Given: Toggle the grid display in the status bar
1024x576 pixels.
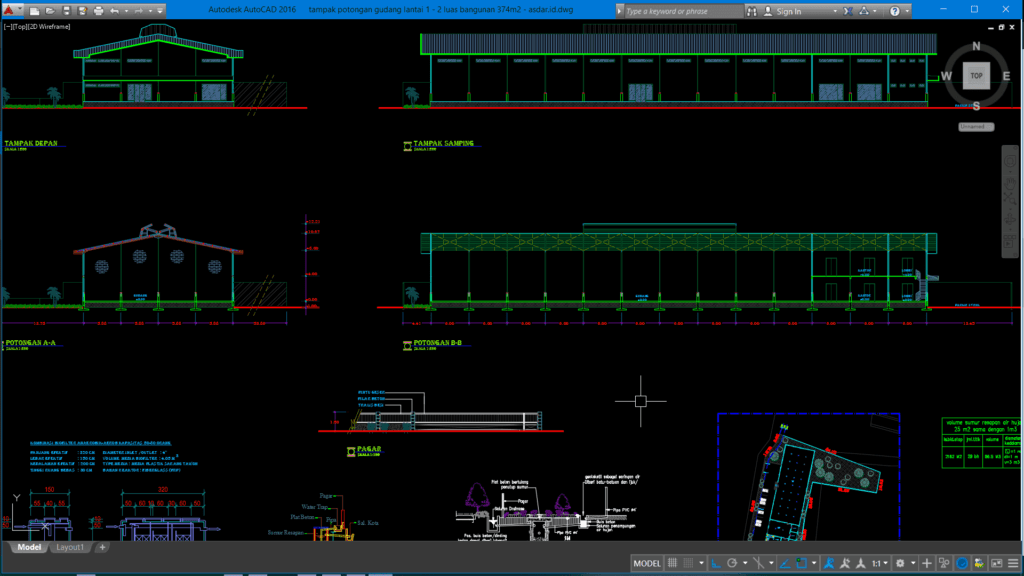Looking at the screenshot, I should tap(673, 563).
